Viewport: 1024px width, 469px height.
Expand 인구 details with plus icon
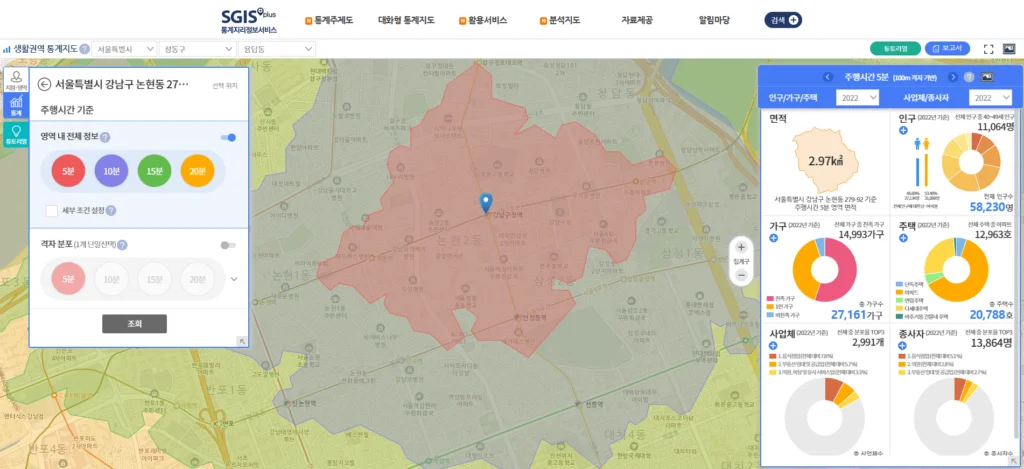(x=903, y=131)
